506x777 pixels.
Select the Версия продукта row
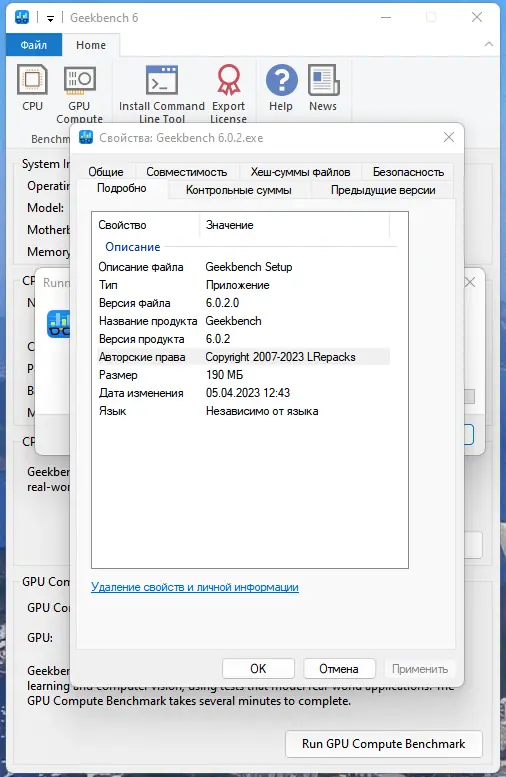coord(243,339)
